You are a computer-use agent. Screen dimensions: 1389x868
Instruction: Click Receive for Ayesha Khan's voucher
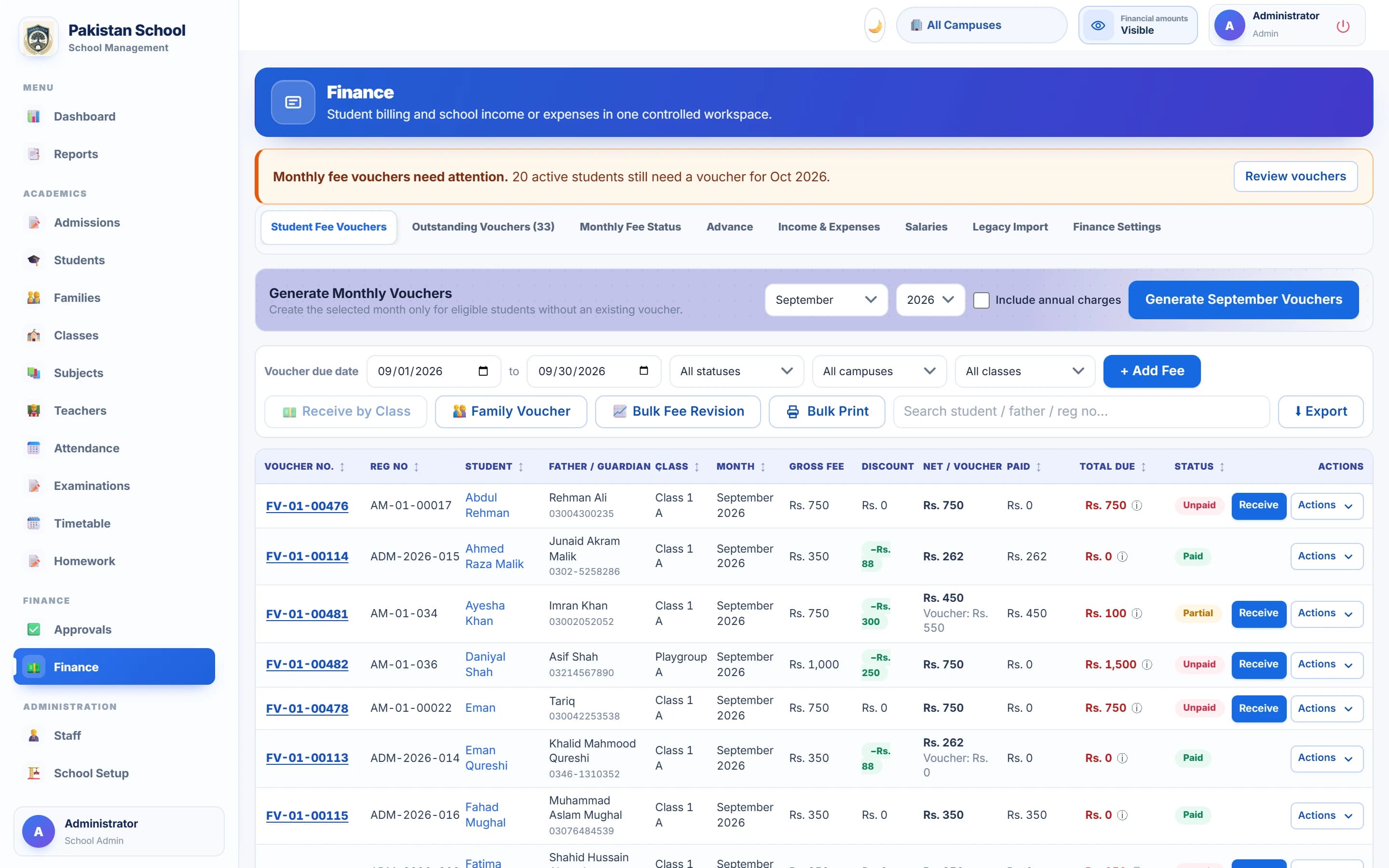(x=1258, y=614)
